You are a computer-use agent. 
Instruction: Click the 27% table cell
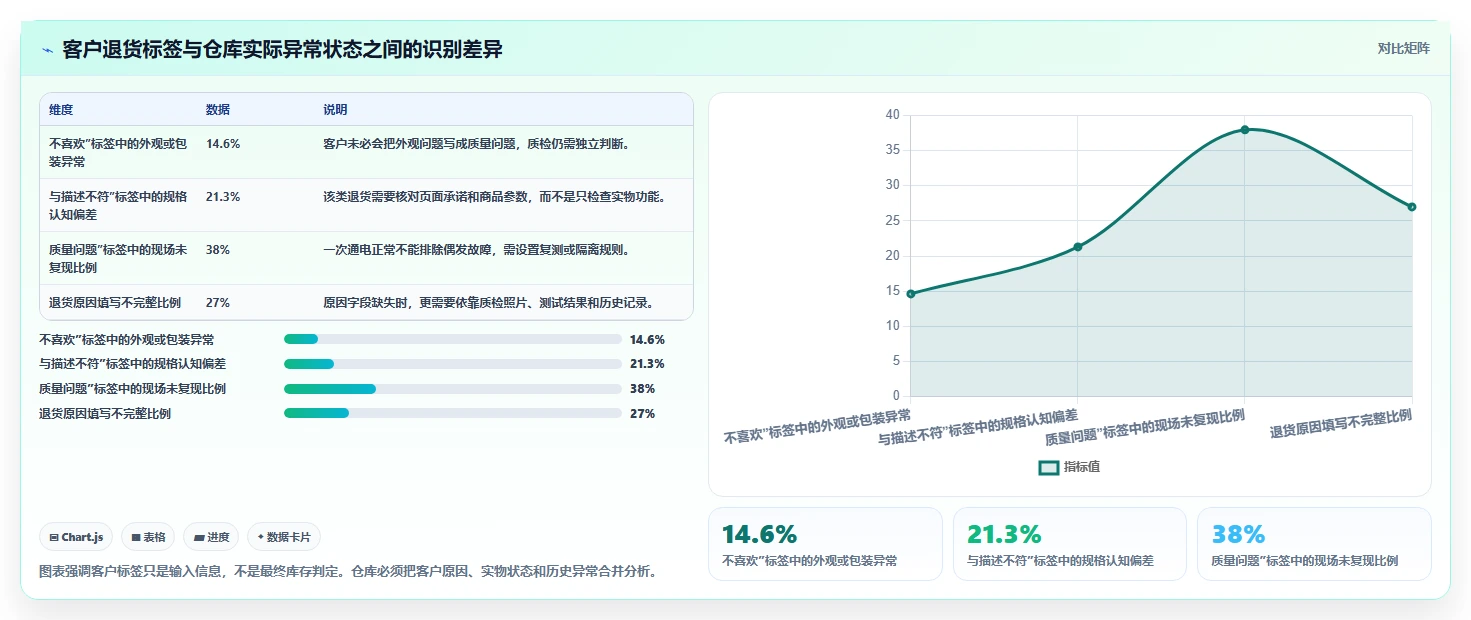click(218, 302)
